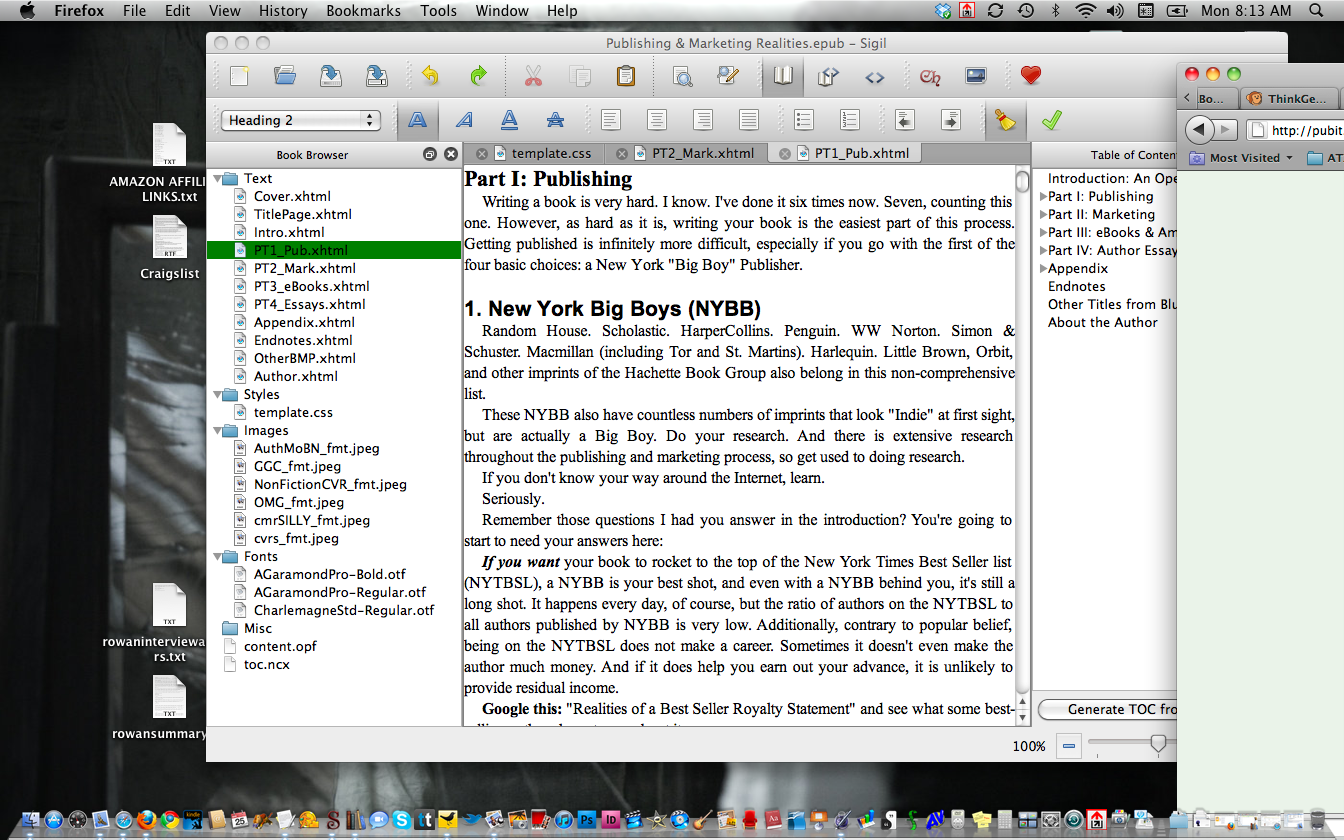The image size is (1344, 840).
Task: Expand Part I: Publishing in Table of Contents
Action: [1043, 196]
